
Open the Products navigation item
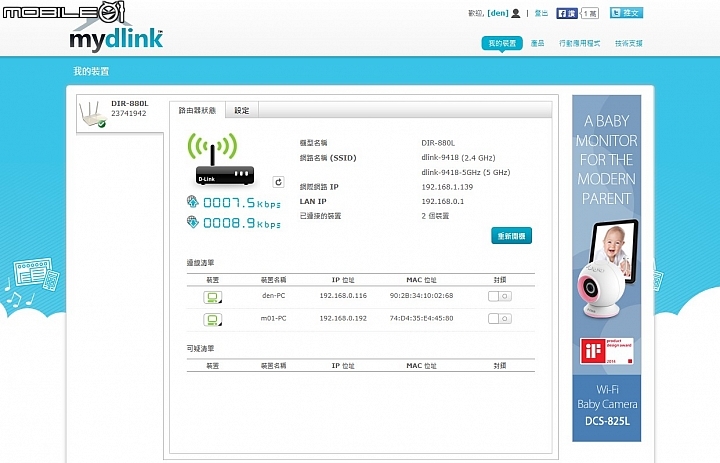click(x=537, y=43)
